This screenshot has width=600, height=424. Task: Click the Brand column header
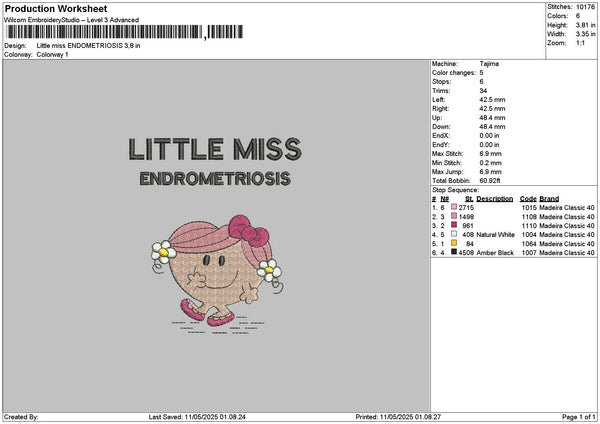pyautogui.click(x=549, y=199)
